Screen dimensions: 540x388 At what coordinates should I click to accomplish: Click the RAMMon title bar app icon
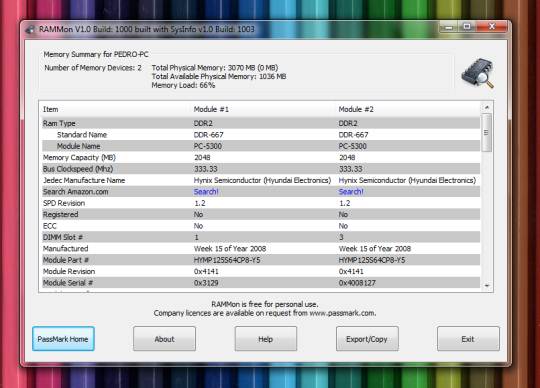click(30, 30)
